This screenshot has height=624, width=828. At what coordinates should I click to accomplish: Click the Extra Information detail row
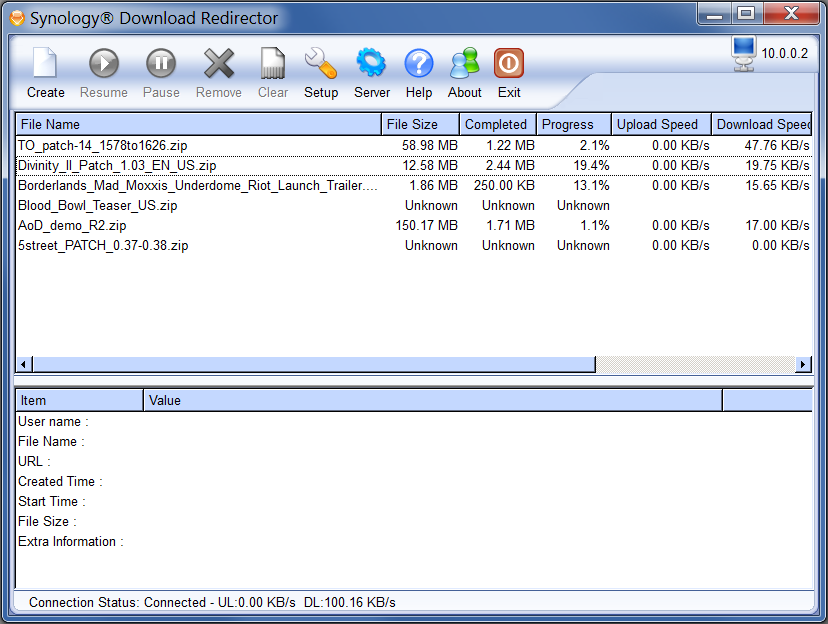413,542
